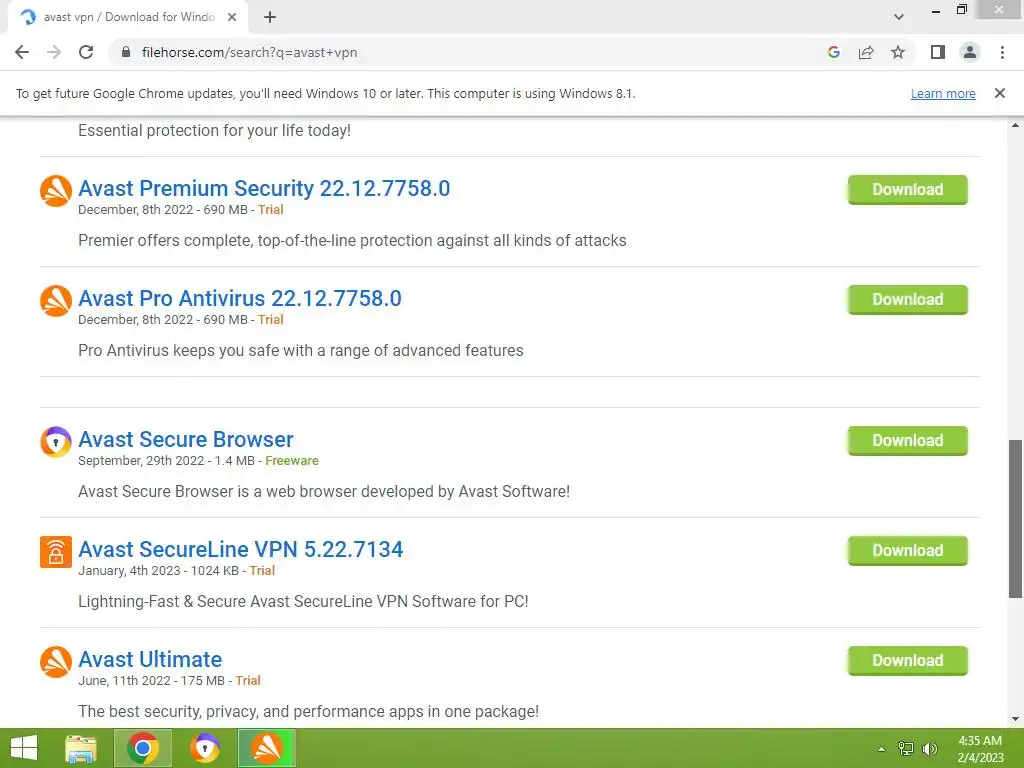The height and width of the screenshot is (768, 1024).
Task: Open Avast Premium Security 22.12.7758.0 link
Action: [264, 188]
